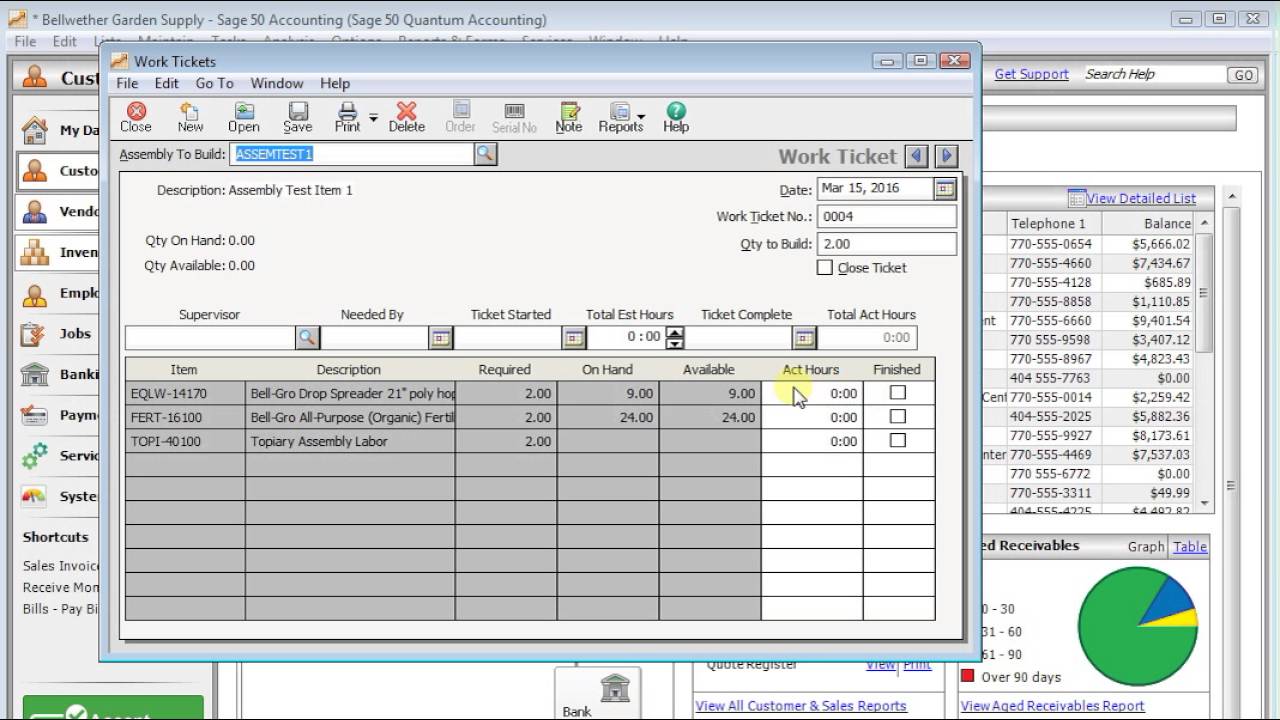Click the Jobs navigation icon in sidebar

coord(35,334)
